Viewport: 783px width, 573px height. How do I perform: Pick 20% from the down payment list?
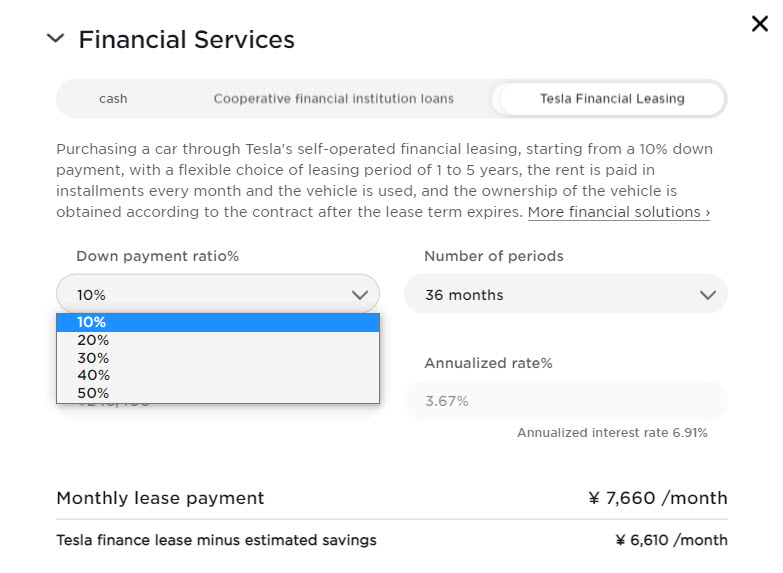(218, 340)
